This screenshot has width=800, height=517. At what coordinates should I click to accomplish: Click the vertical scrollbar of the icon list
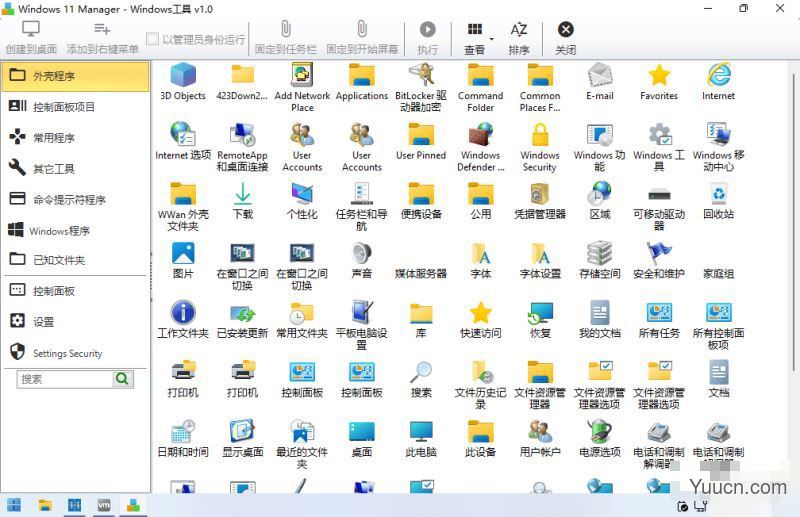tap(794, 222)
